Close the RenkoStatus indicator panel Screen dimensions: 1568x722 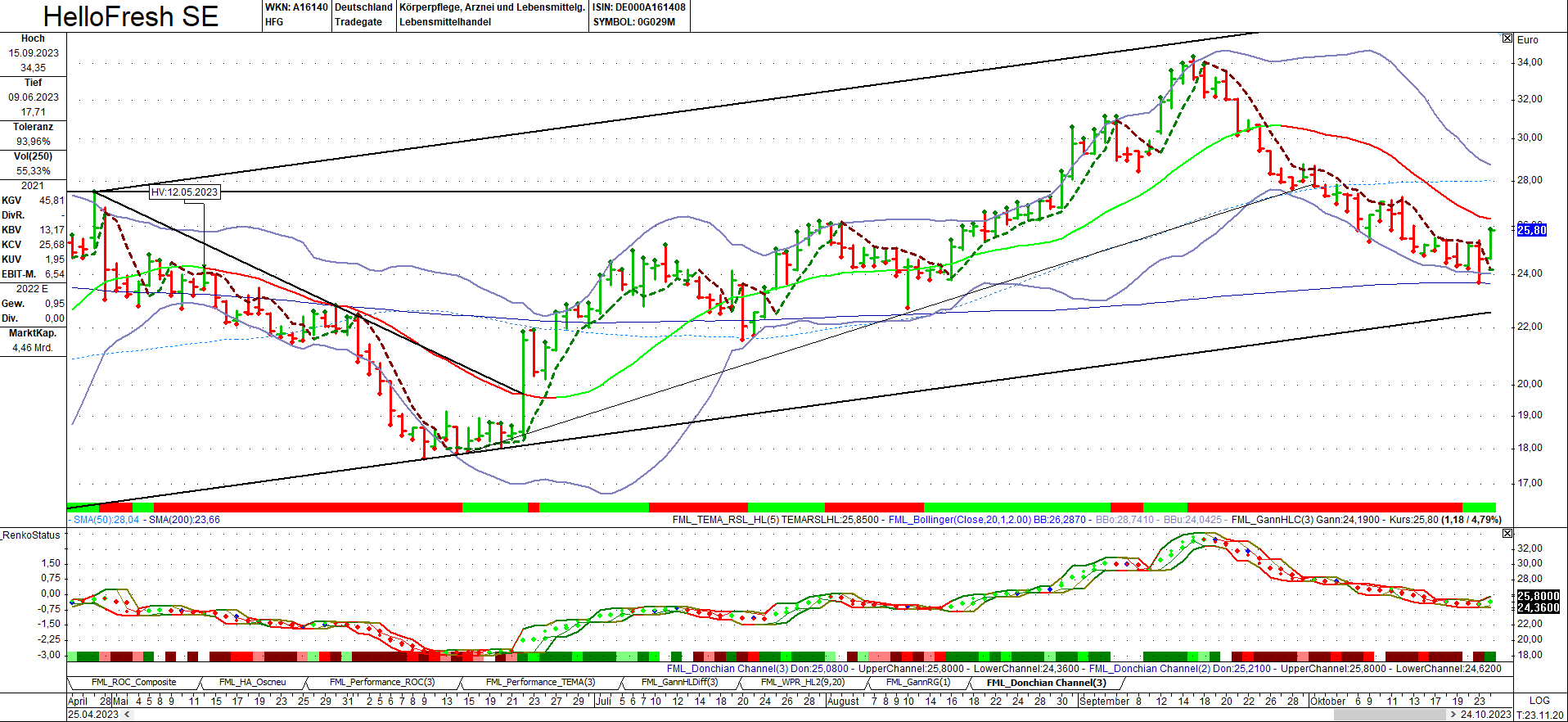click(x=1507, y=534)
